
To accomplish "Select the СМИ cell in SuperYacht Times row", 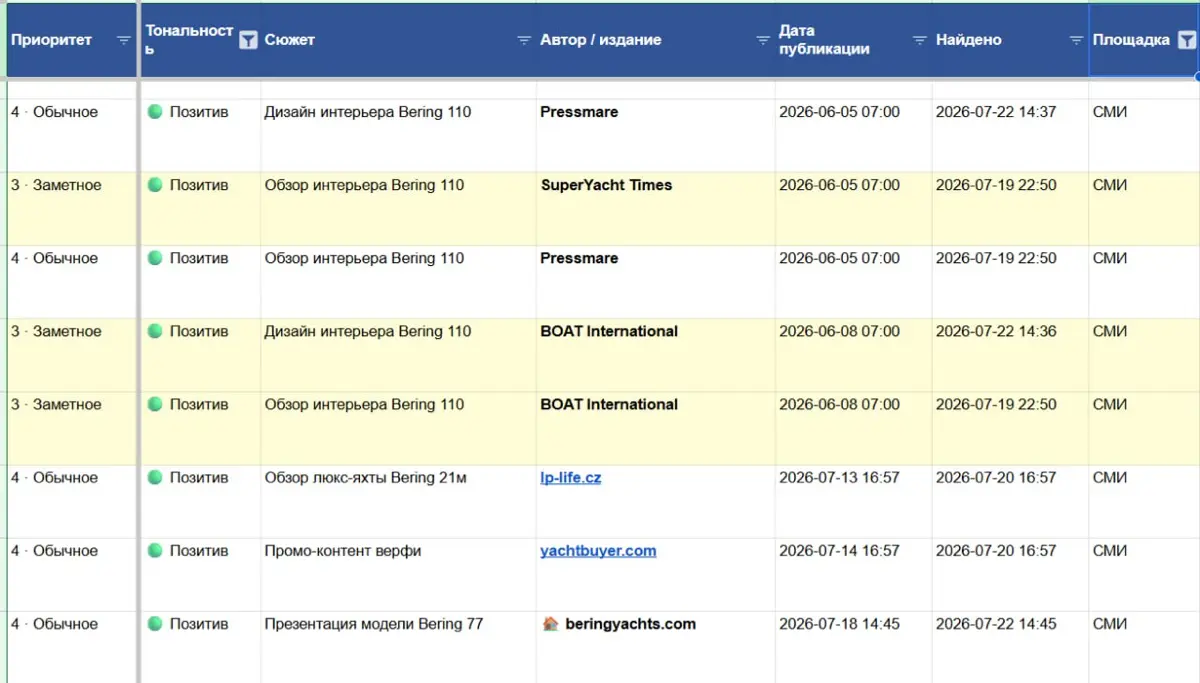I will (x=1144, y=209).
